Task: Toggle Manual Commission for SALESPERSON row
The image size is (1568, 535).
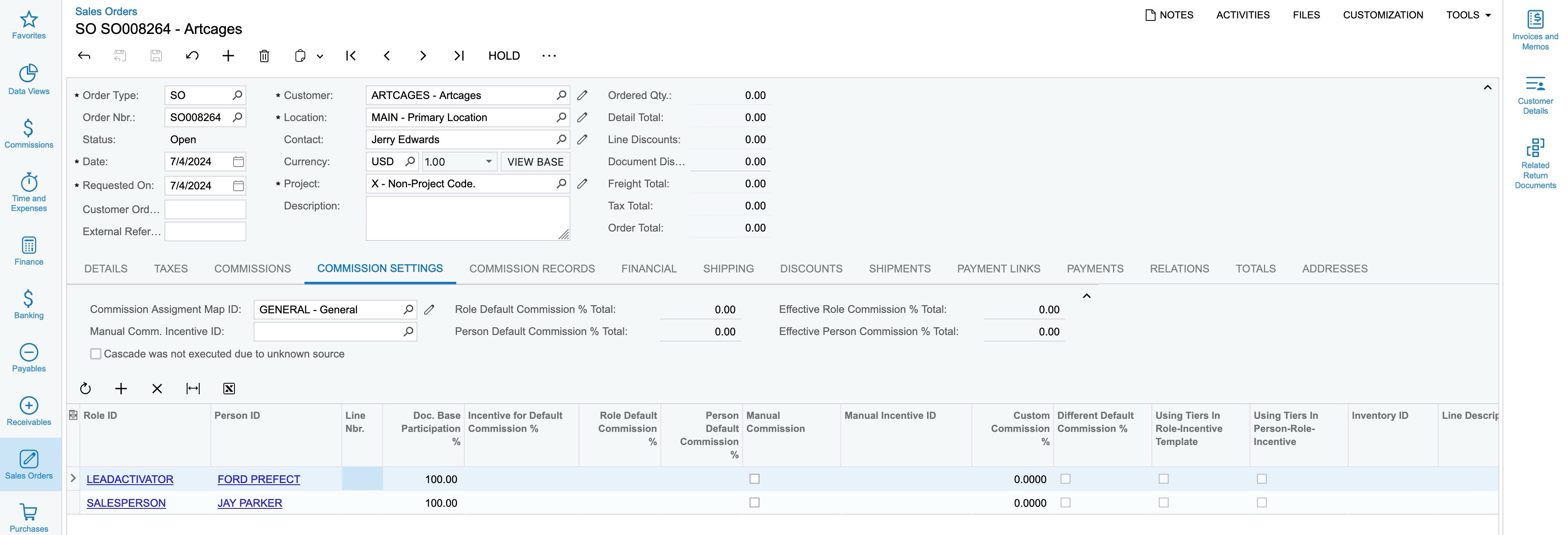Action: coord(754,503)
